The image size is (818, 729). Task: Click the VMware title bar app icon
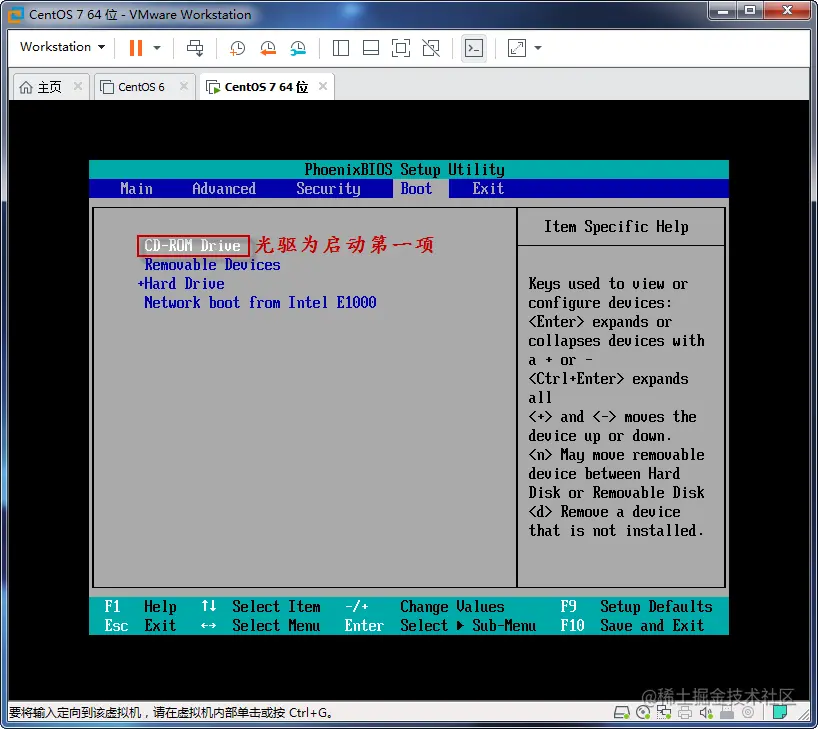(16, 15)
